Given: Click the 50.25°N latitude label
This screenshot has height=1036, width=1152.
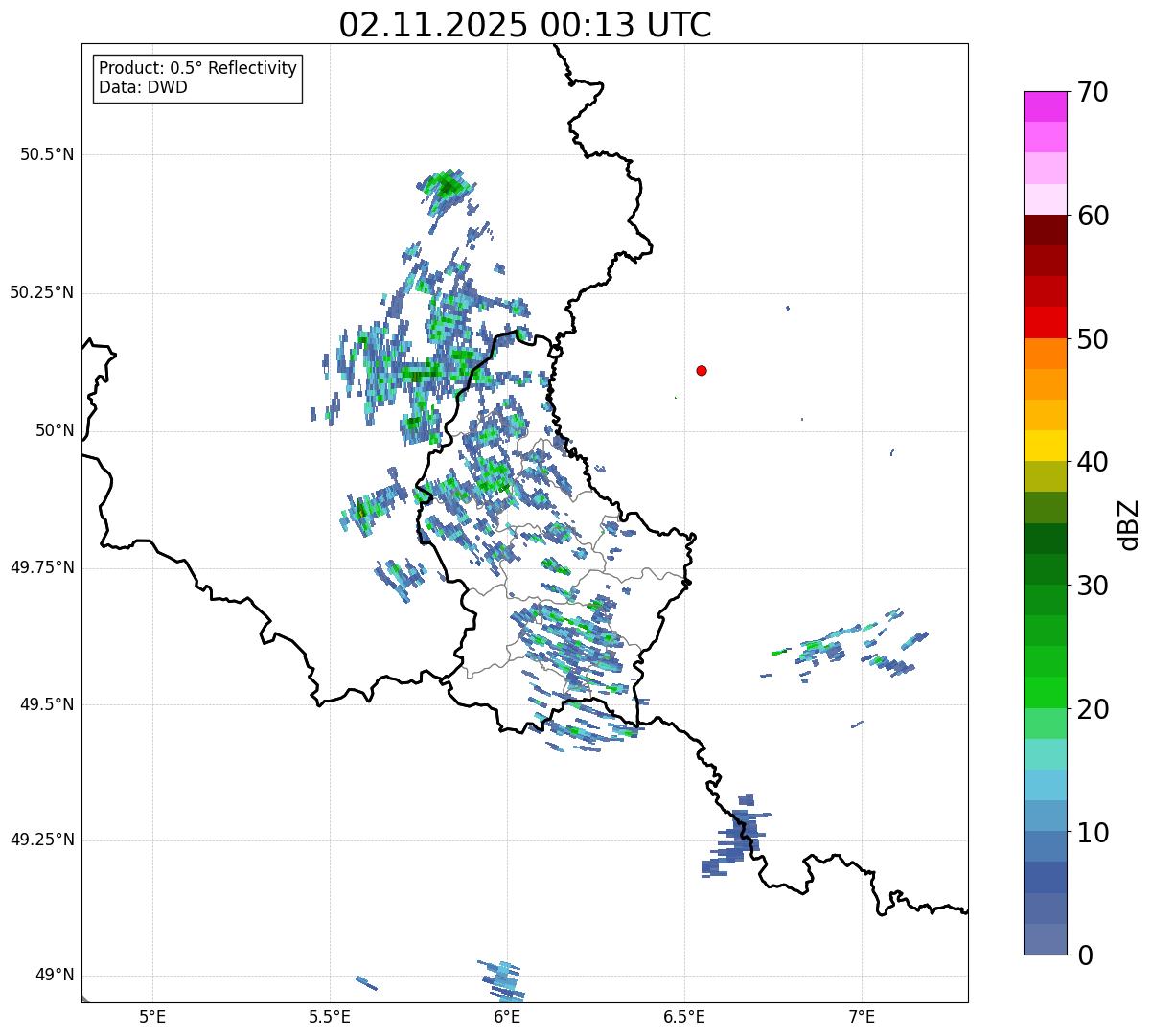Looking at the screenshot, I should pyautogui.click(x=42, y=292).
